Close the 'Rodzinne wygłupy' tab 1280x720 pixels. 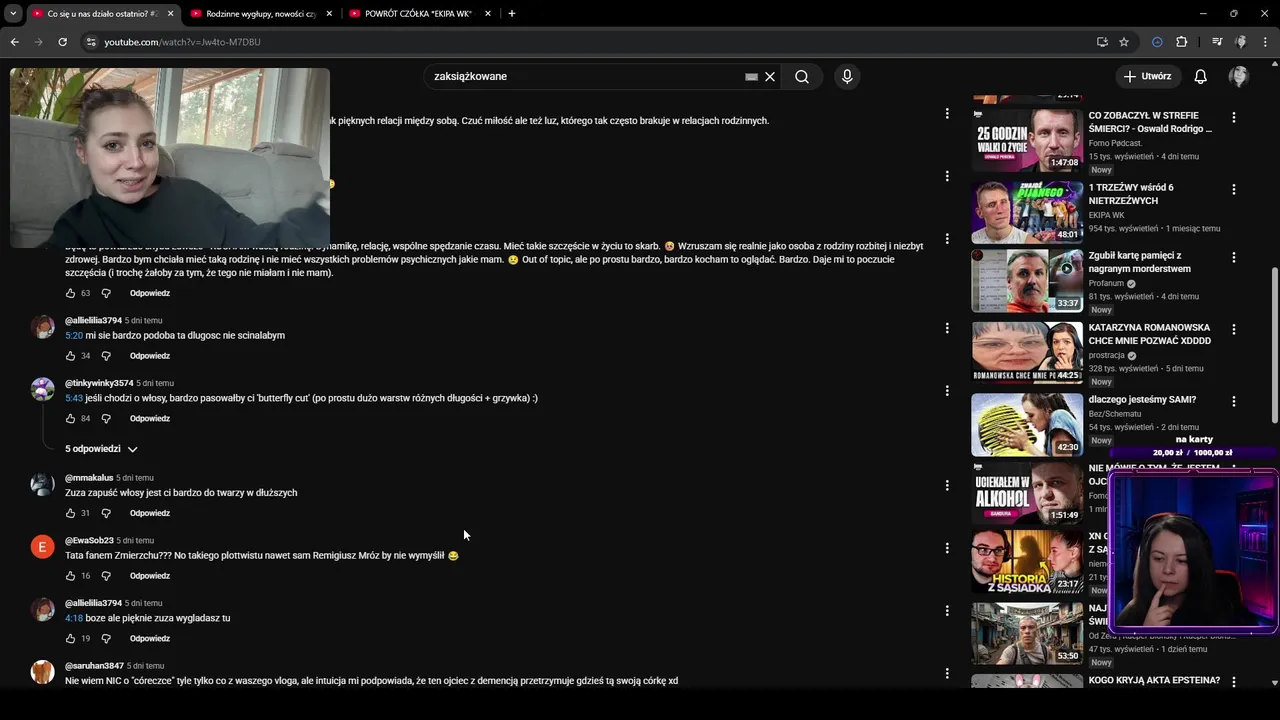(329, 14)
